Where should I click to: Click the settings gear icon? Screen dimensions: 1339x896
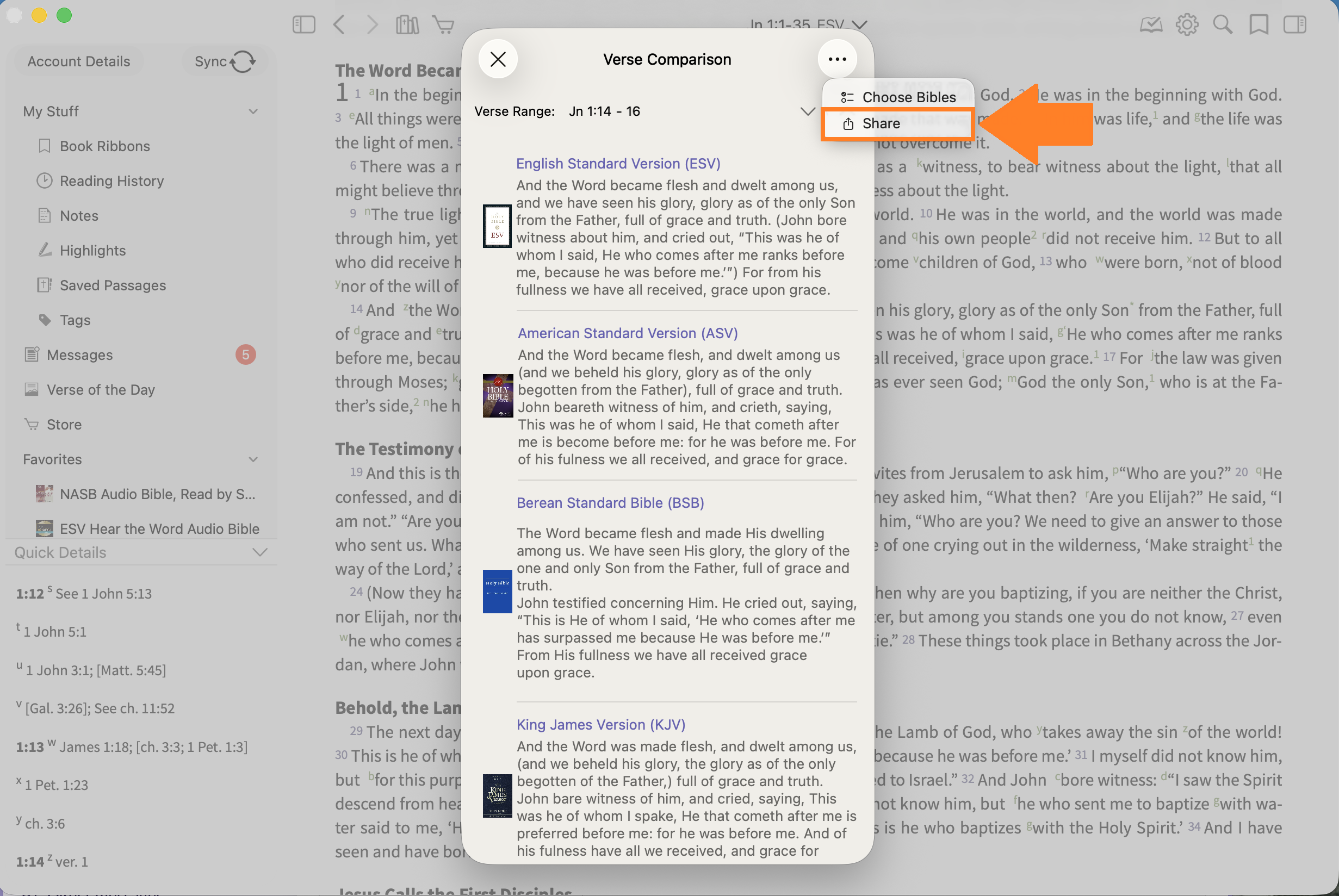pos(1186,24)
